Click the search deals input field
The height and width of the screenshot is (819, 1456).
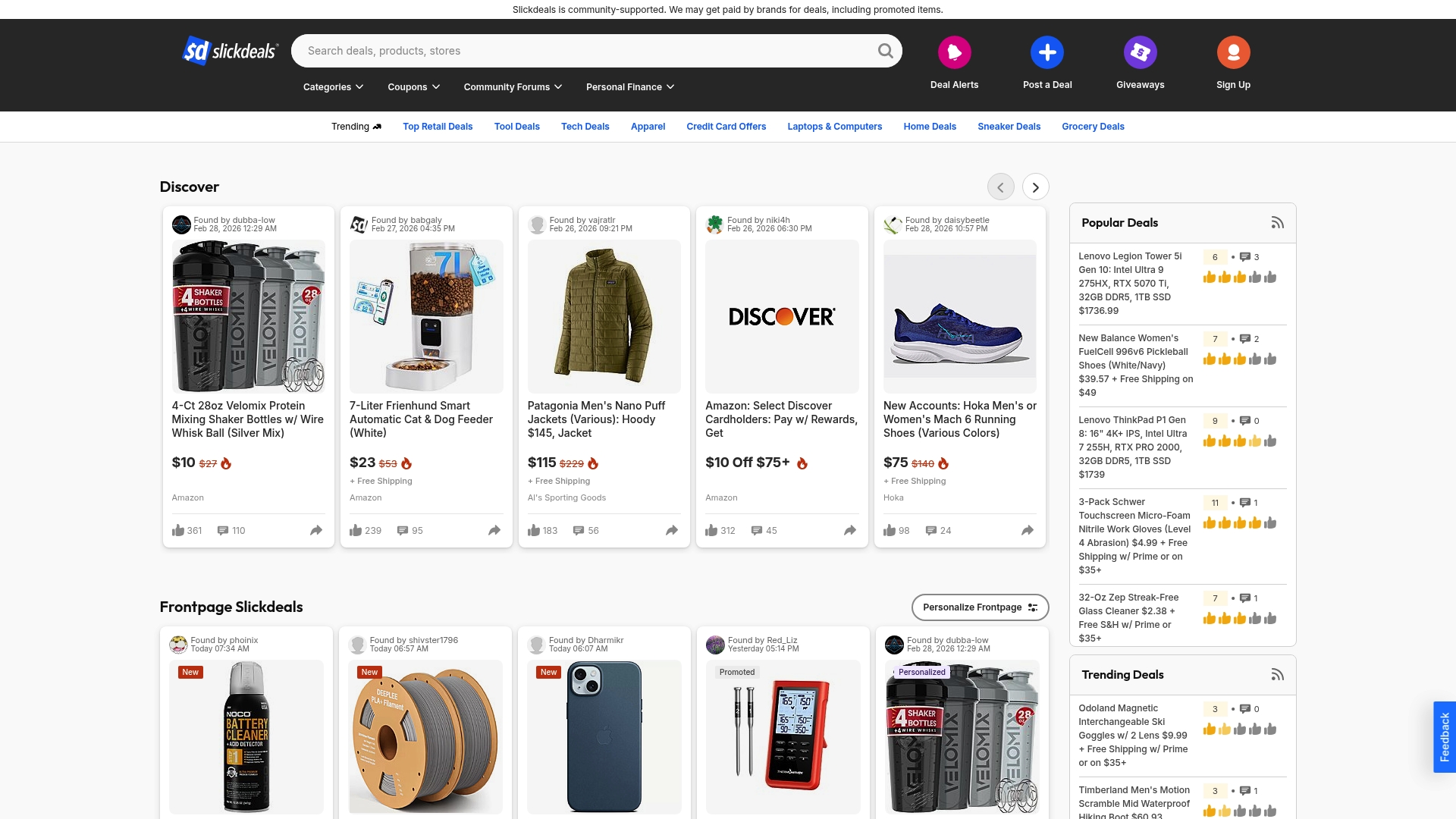pos(531,51)
